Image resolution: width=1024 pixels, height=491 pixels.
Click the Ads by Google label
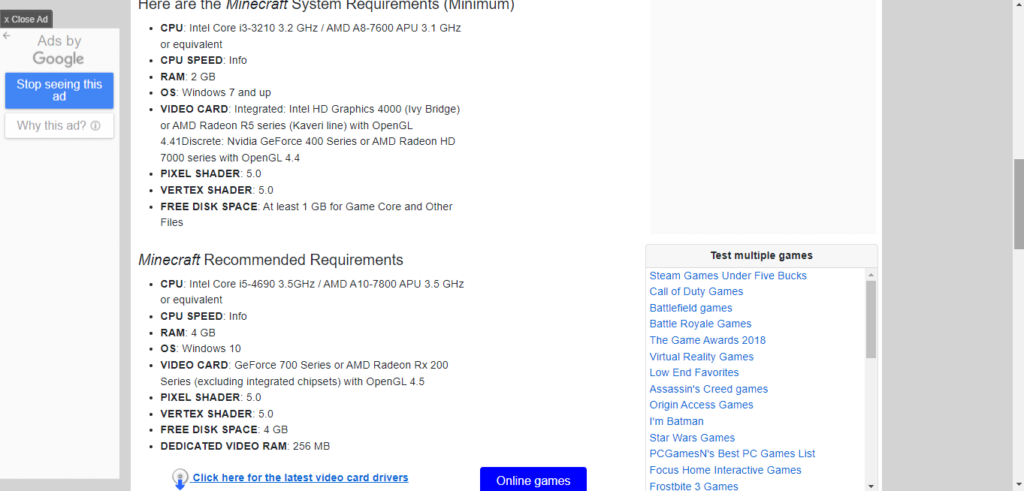point(59,50)
